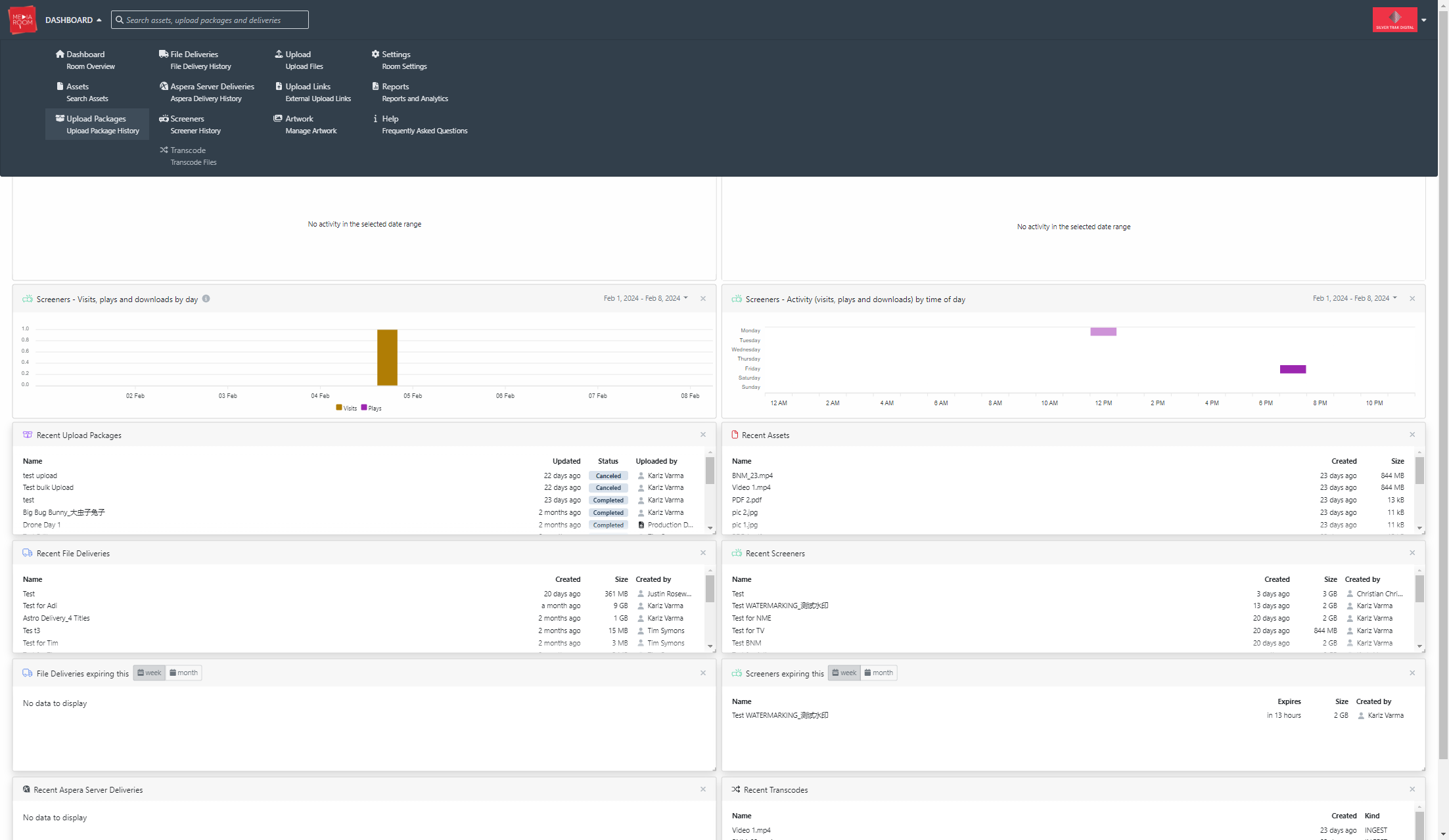Click the Screeners projector icon in menu
The image size is (1449, 840).
point(164,118)
